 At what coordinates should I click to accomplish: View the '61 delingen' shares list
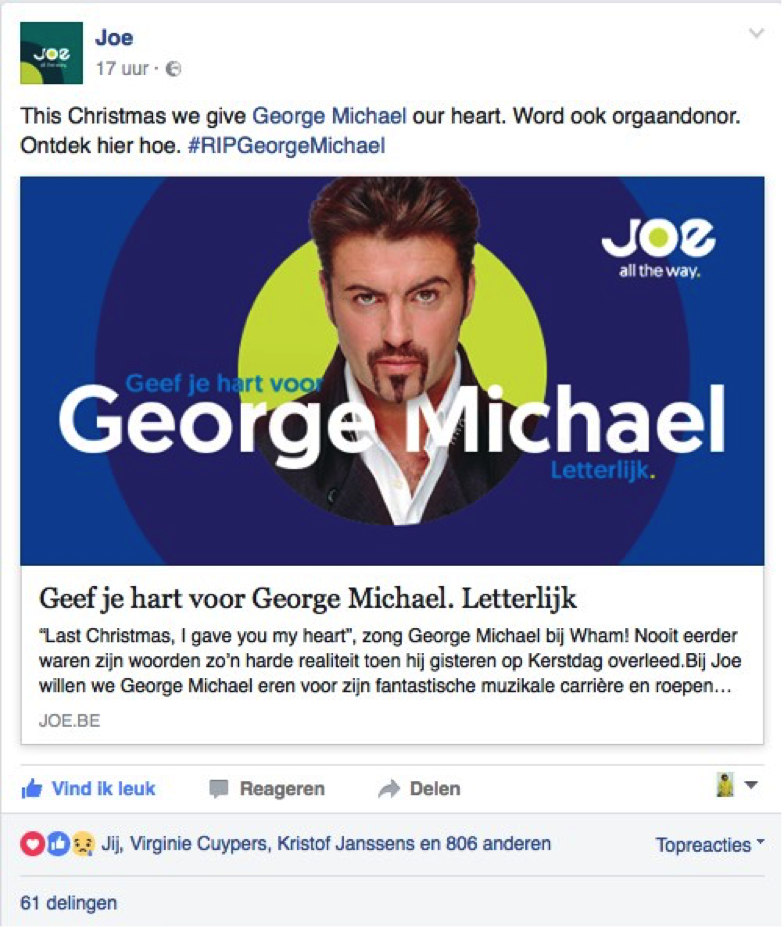[x=68, y=903]
